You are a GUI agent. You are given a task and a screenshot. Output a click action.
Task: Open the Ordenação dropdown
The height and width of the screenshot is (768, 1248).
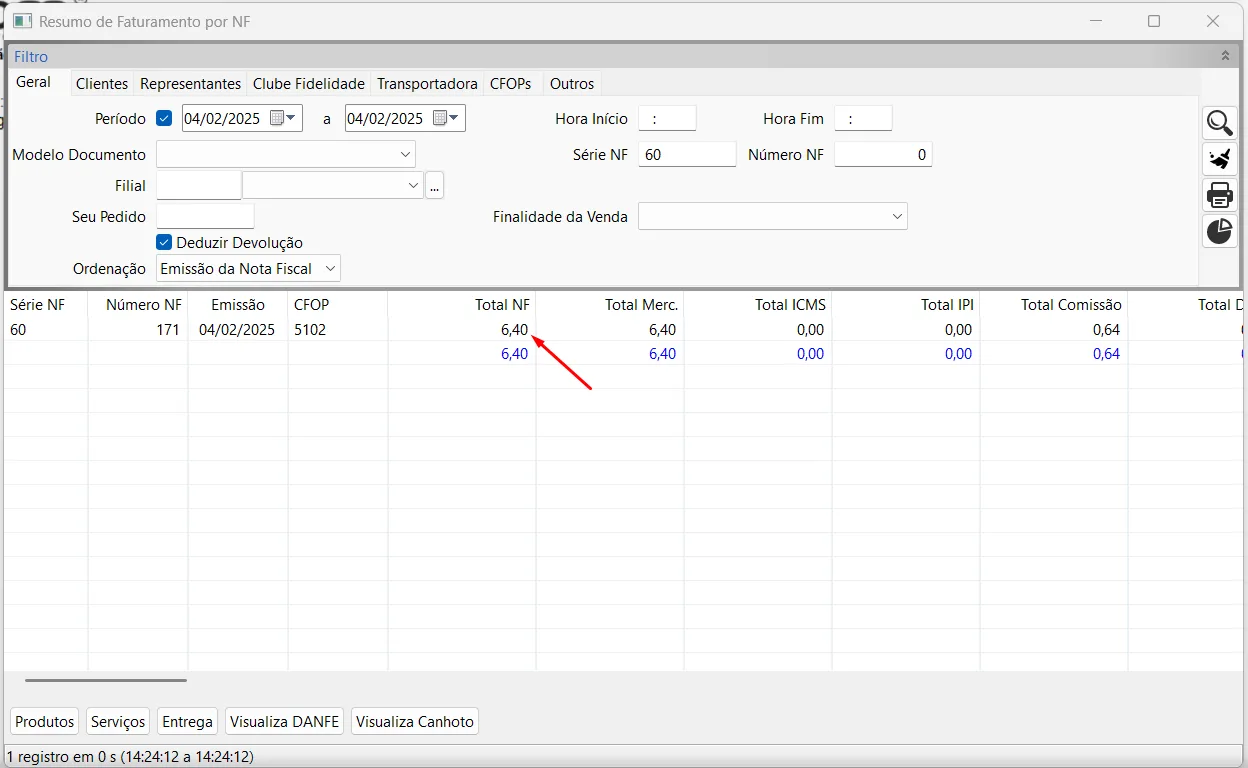point(331,268)
